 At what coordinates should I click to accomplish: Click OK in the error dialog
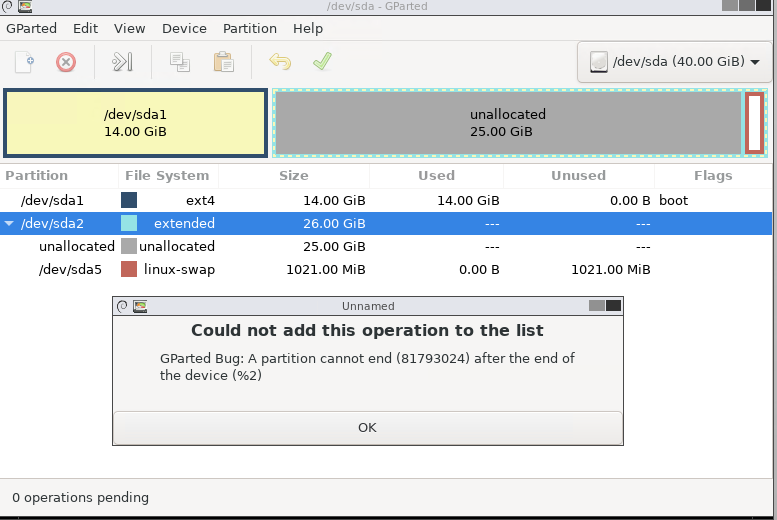click(368, 427)
